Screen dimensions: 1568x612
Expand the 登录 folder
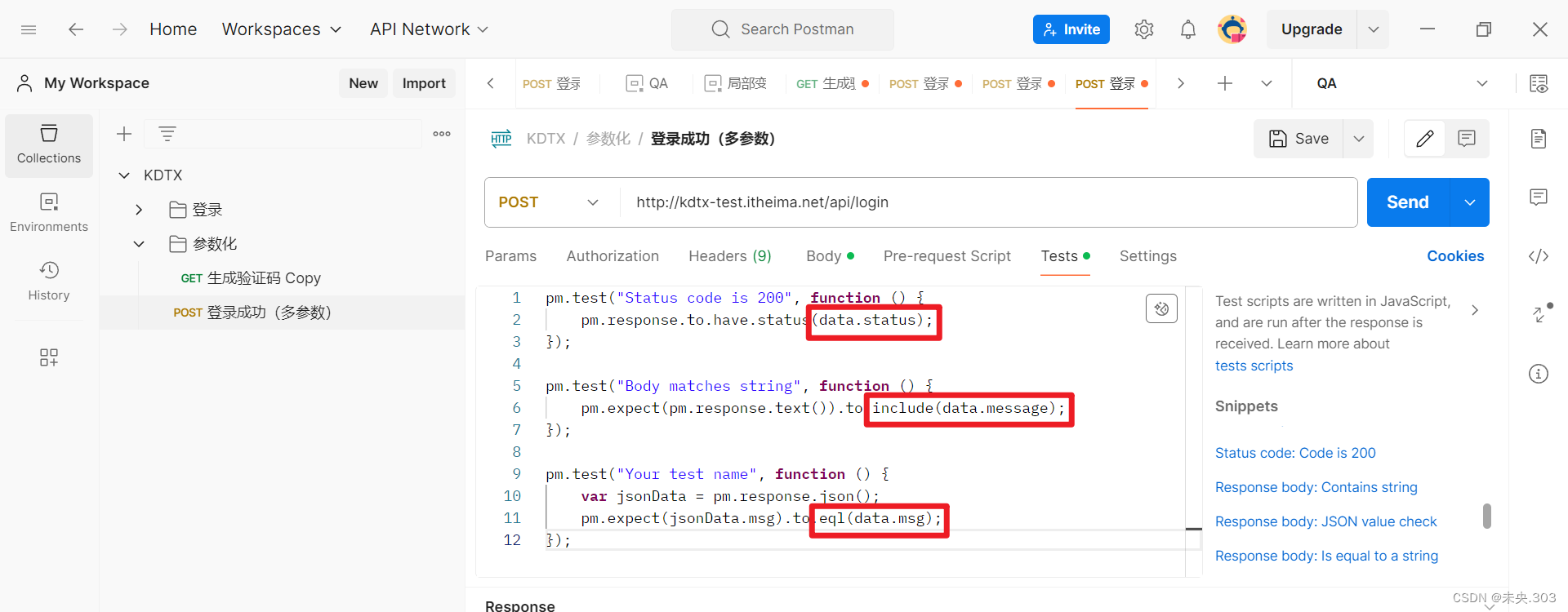pyautogui.click(x=139, y=210)
